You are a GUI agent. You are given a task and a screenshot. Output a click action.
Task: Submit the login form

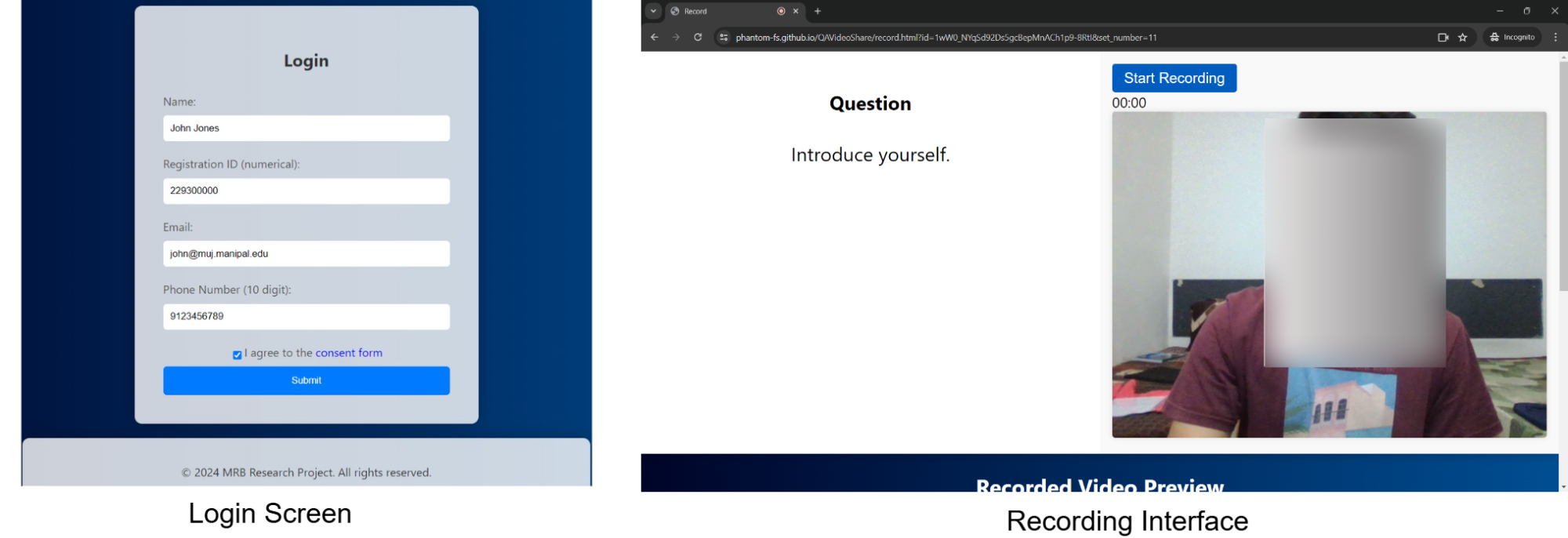coord(306,380)
